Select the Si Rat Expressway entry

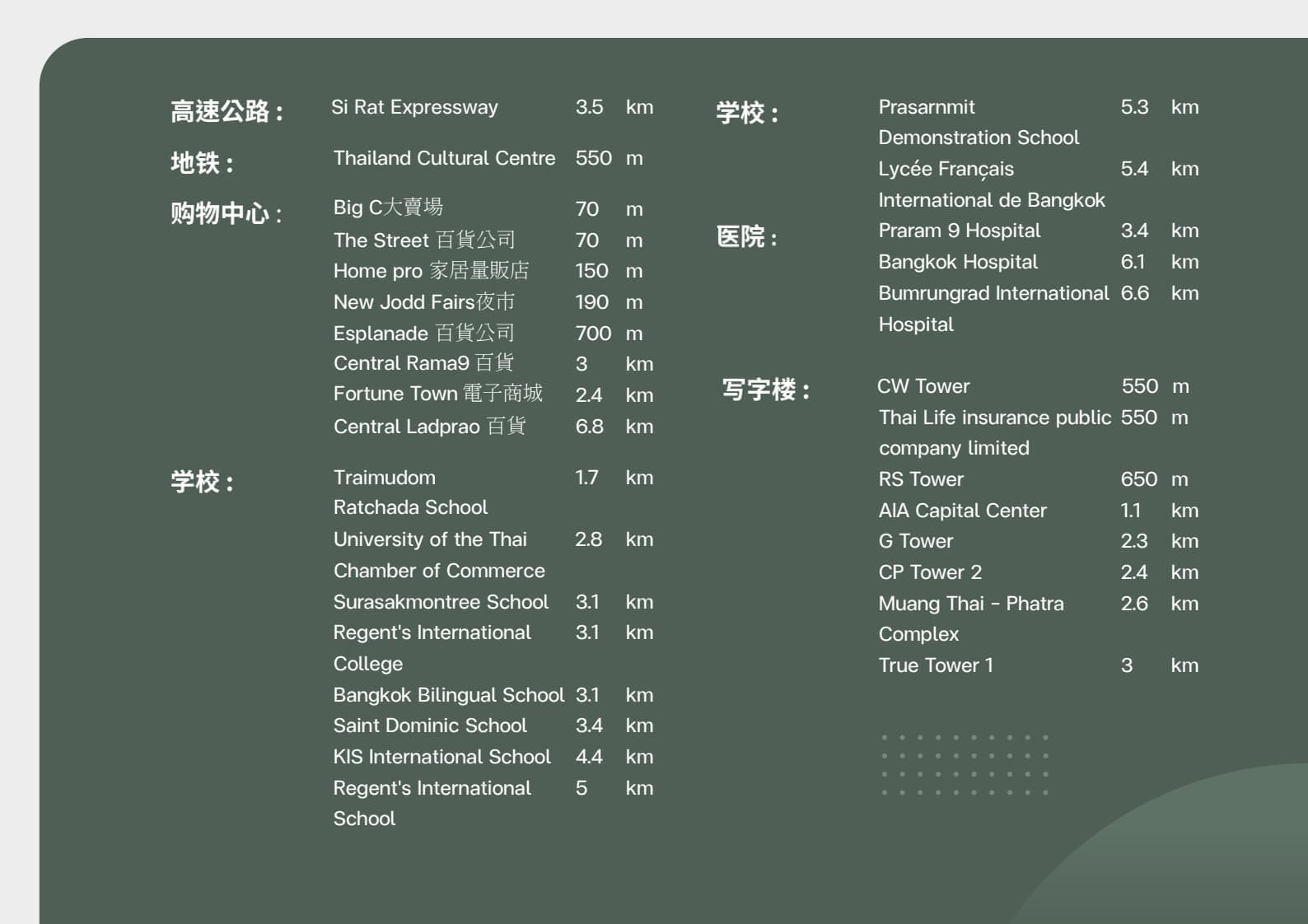pyautogui.click(x=414, y=107)
